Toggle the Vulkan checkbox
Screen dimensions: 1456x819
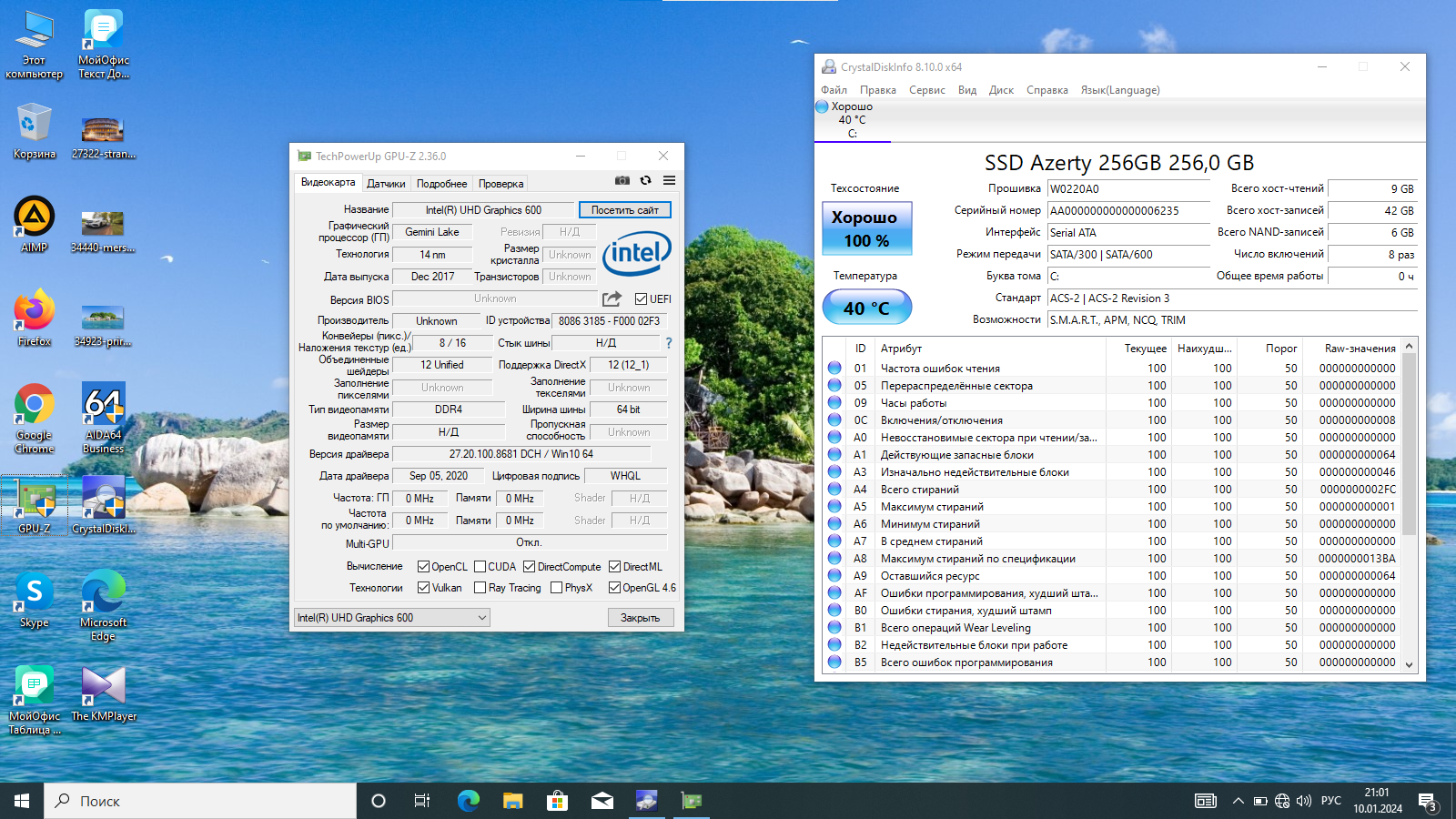click(x=423, y=588)
